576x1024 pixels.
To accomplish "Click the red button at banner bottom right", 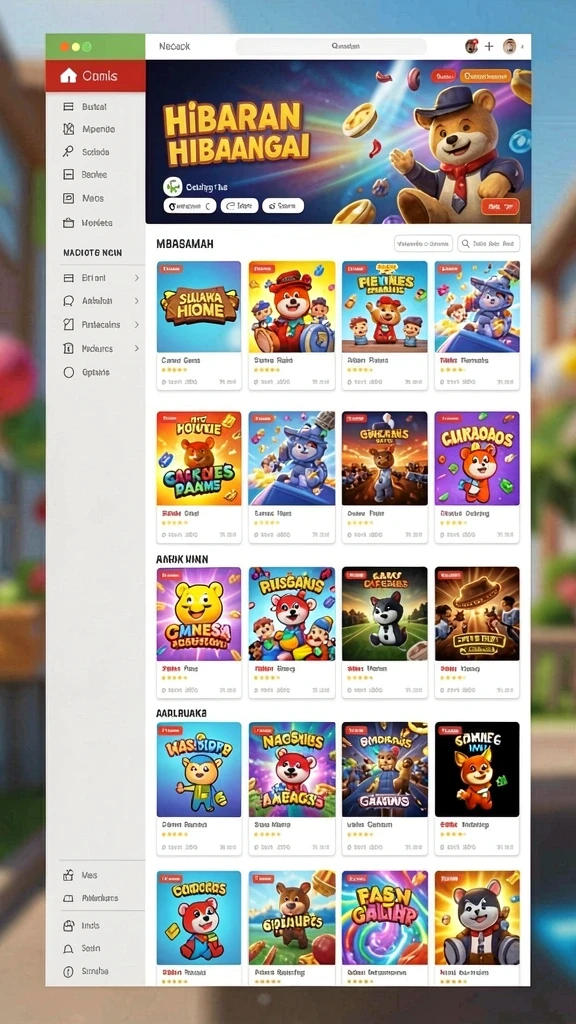I will click(x=500, y=206).
